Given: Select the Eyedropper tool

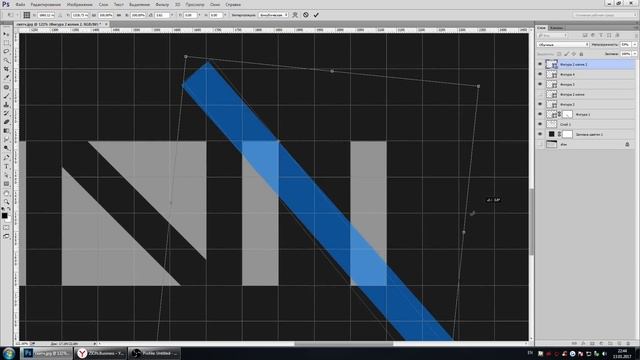Looking at the screenshot, I should point(6,78).
